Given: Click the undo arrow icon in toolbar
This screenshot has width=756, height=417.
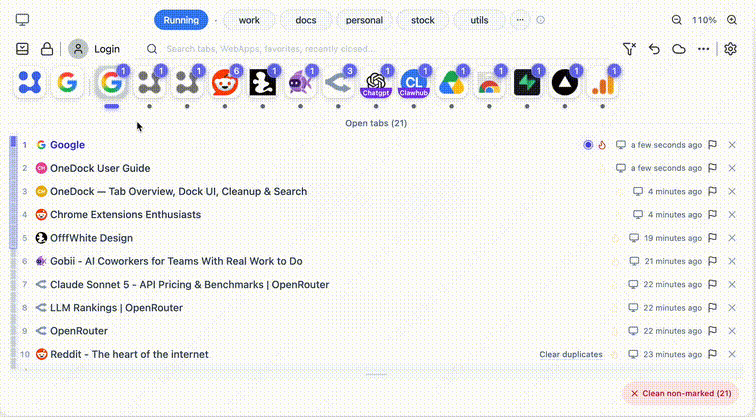Looking at the screenshot, I should point(654,49).
